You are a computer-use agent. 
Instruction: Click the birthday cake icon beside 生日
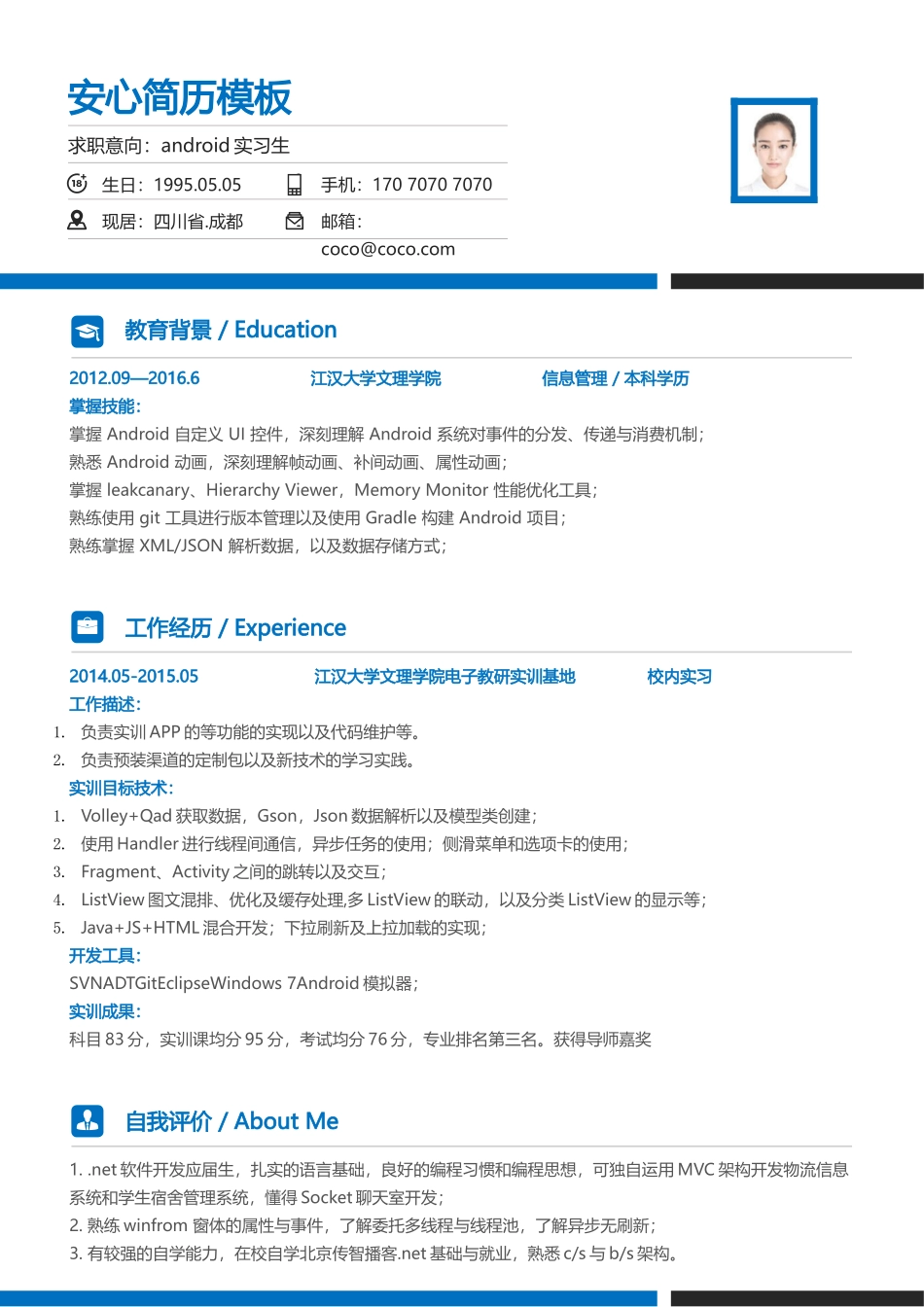tap(78, 183)
